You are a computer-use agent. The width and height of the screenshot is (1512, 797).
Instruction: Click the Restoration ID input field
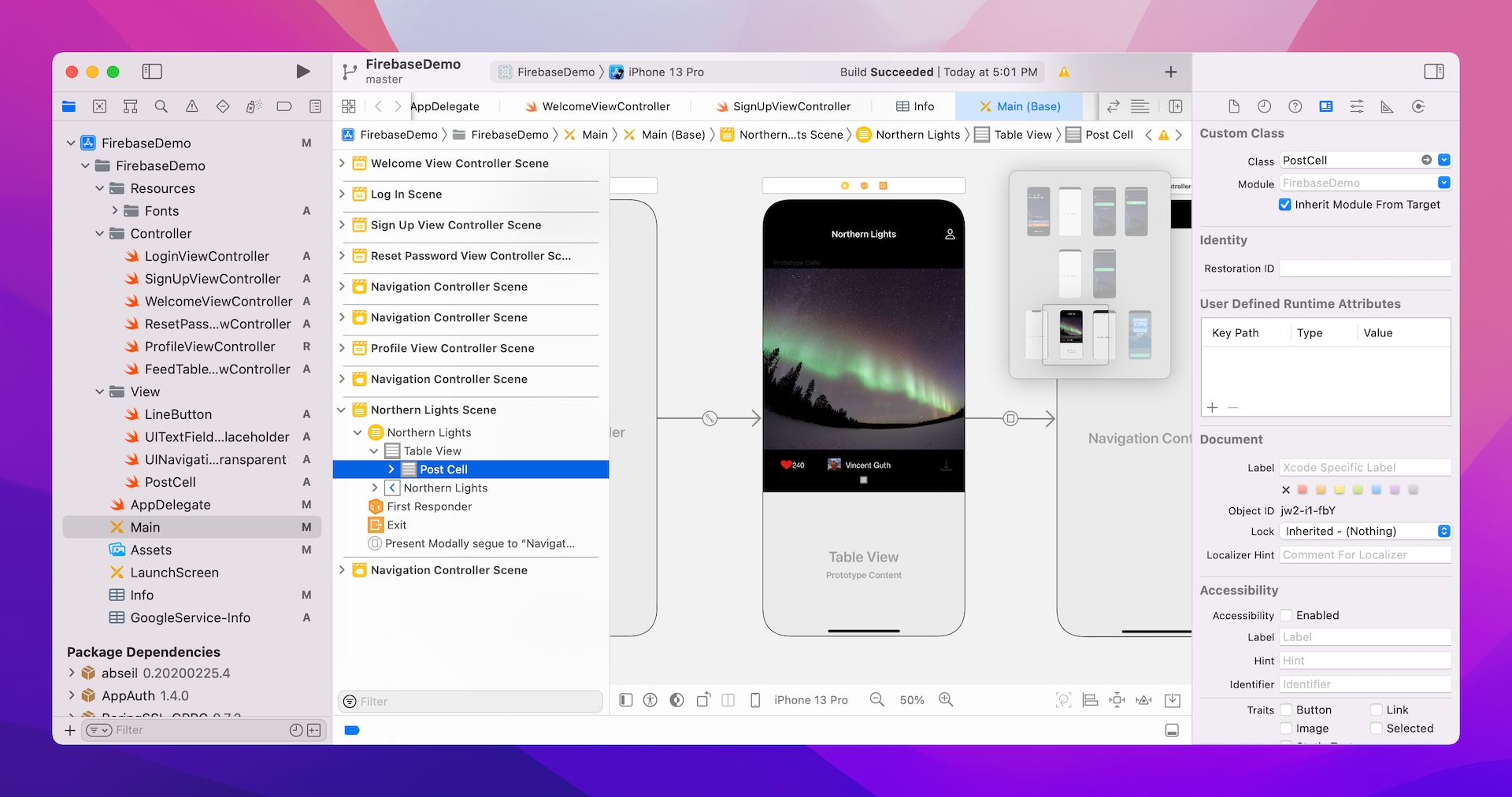click(x=1365, y=269)
